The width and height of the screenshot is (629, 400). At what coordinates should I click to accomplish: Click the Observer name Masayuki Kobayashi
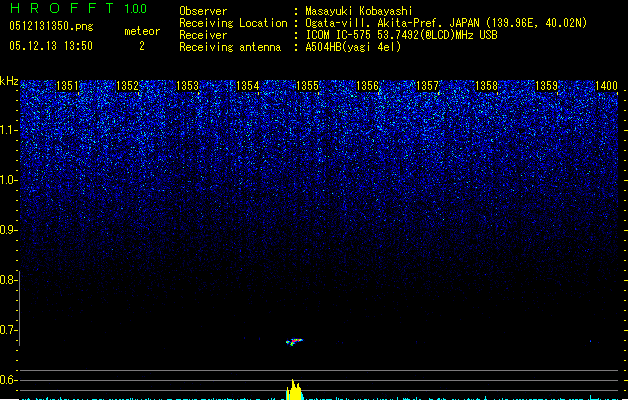[x=359, y=11]
